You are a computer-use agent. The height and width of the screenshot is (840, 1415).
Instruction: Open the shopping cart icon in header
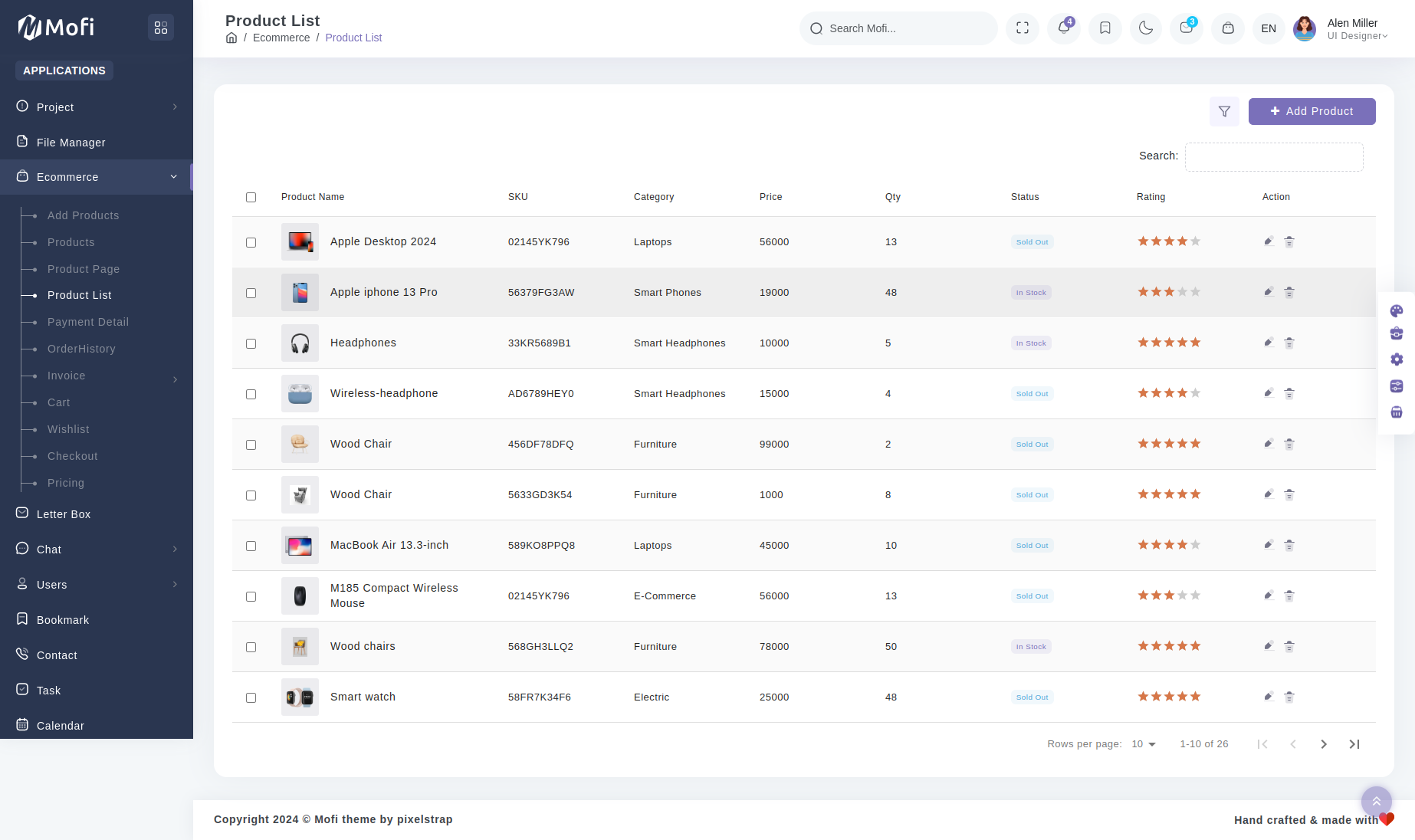(x=1228, y=28)
